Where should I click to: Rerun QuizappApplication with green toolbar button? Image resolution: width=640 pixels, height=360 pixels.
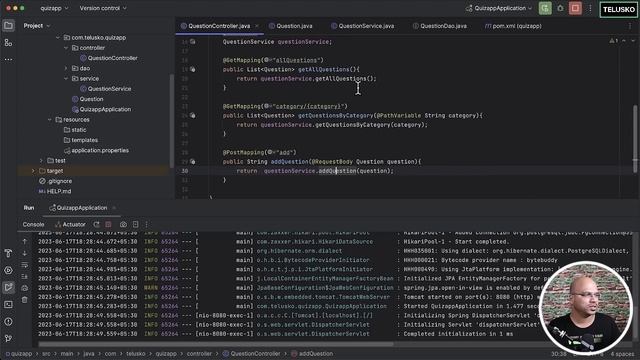545,8
